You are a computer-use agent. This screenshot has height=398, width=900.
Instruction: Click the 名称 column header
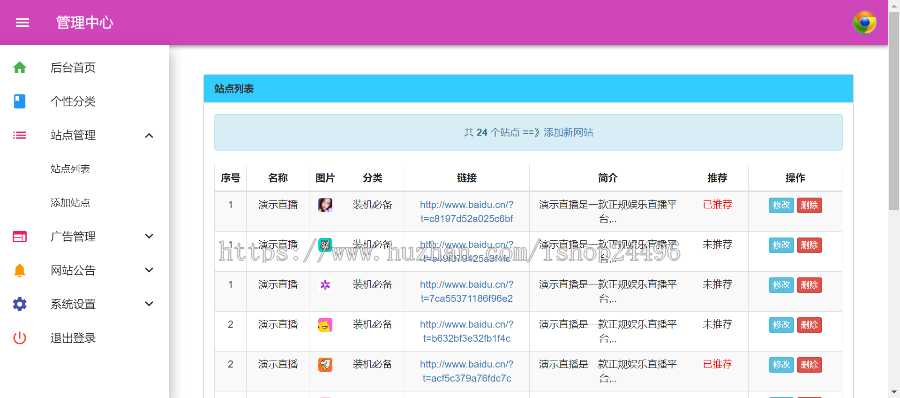tap(278, 178)
